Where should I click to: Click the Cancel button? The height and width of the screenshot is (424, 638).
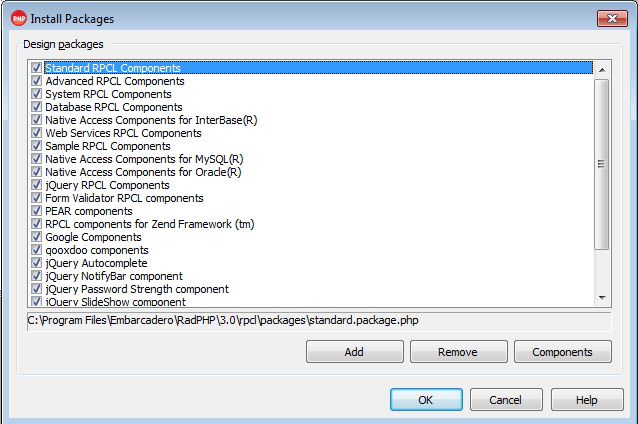pos(506,400)
